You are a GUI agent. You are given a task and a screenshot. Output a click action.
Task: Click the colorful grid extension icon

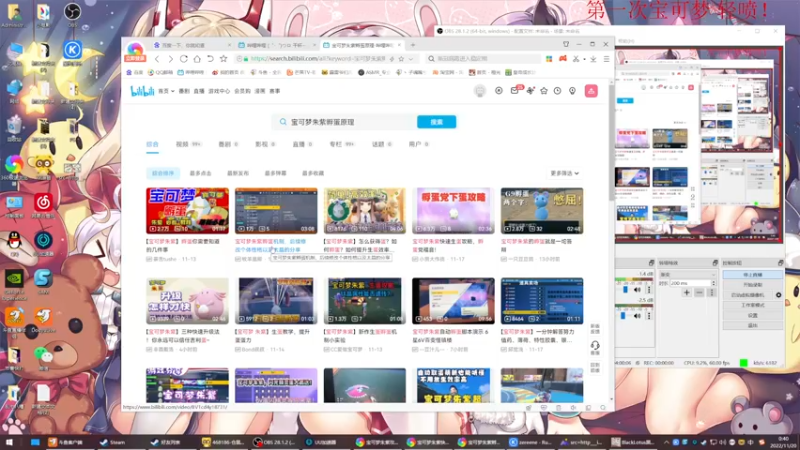(549, 59)
